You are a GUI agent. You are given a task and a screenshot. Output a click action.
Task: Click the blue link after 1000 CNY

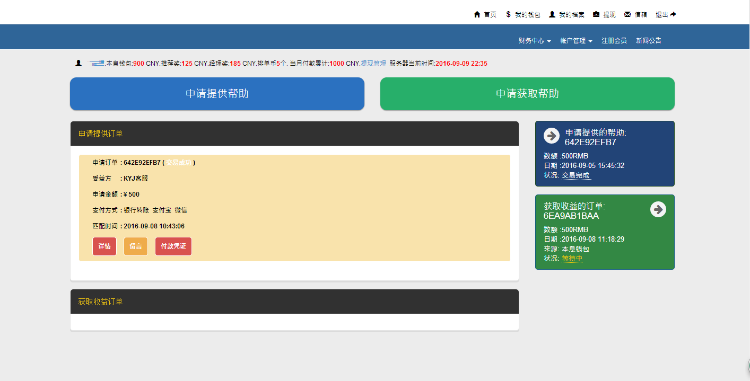pyautogui.click(x=373, y=63)
